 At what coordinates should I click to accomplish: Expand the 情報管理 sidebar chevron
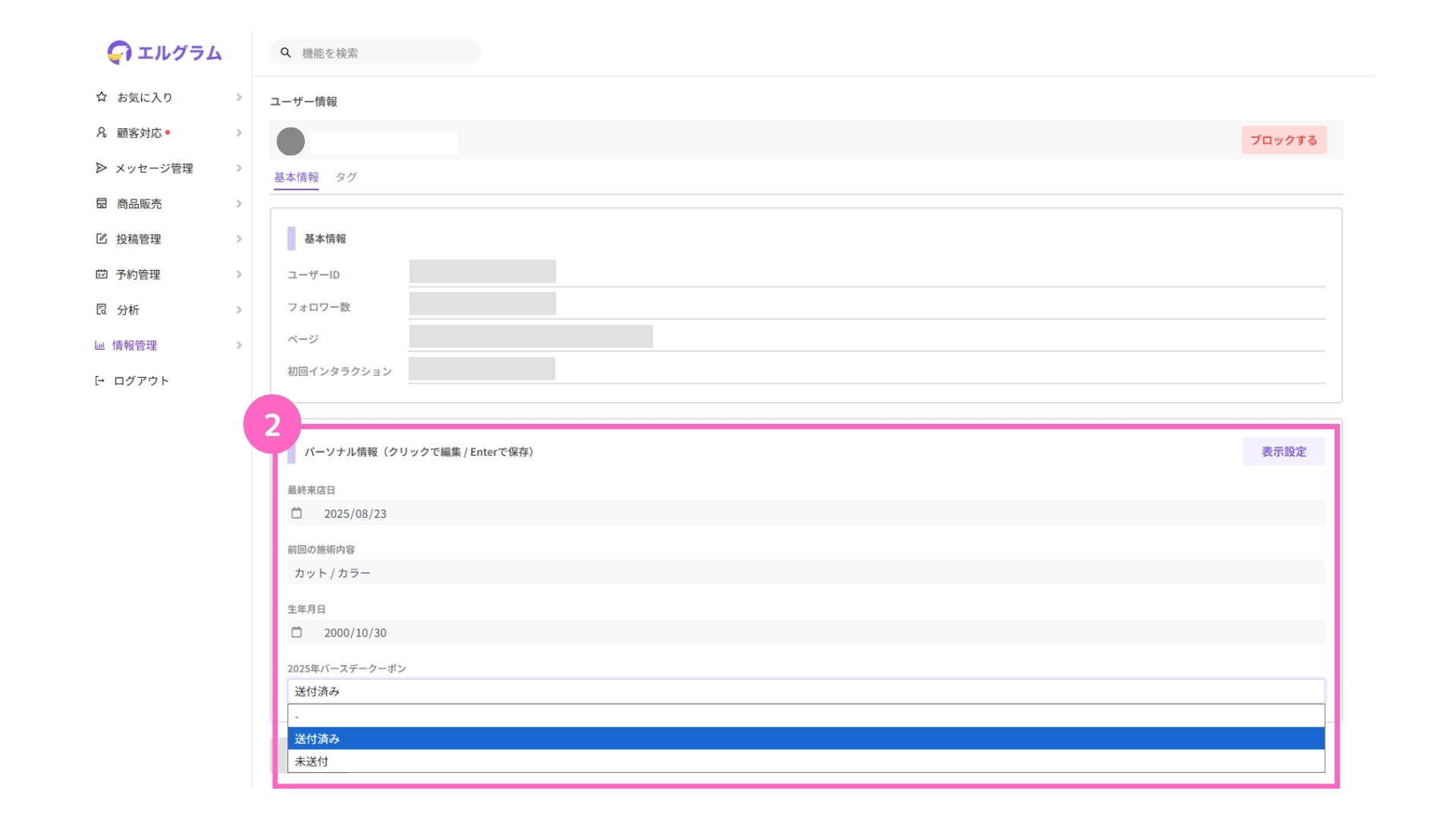(x=239, y=345)
